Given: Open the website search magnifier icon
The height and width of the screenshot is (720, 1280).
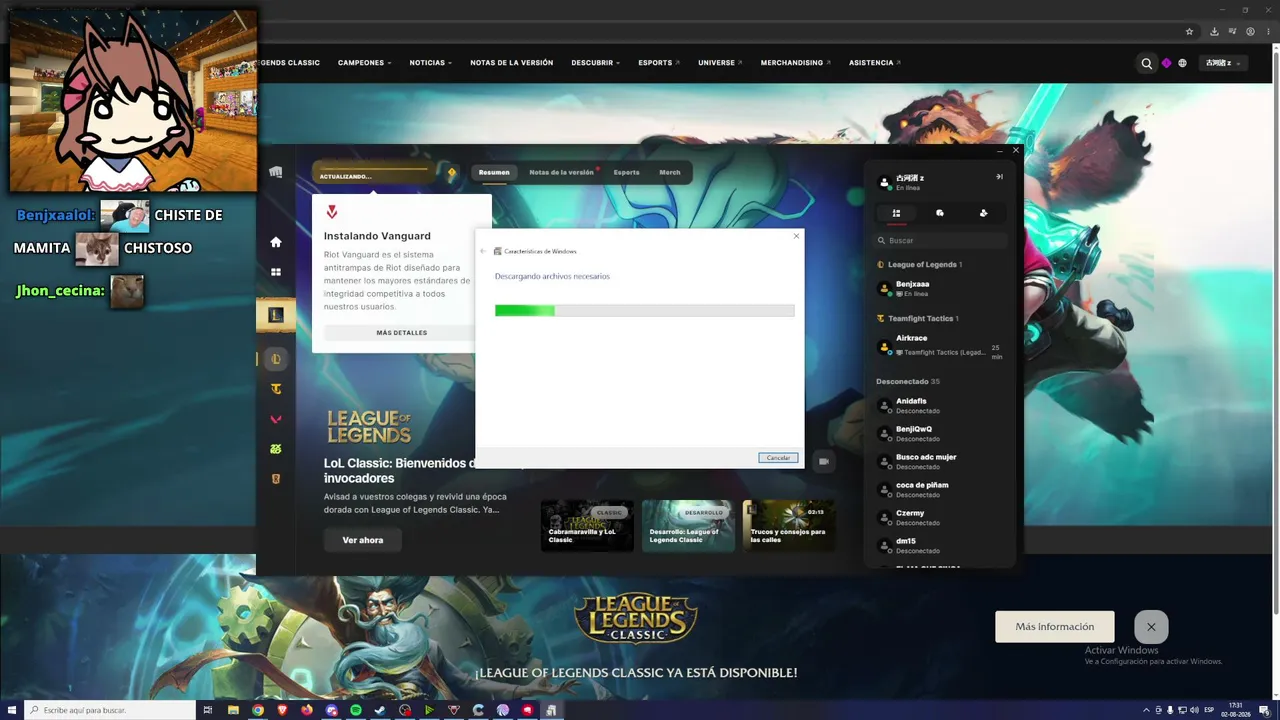Looking at the screenshot, I should (1147, 63).
